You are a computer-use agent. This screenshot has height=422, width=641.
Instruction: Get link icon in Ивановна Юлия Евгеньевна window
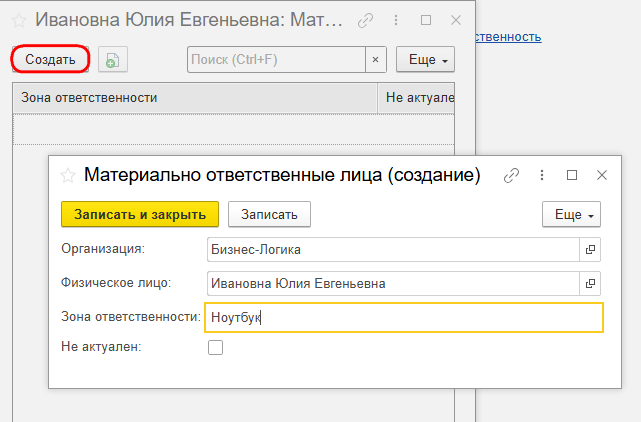(365, 20)
